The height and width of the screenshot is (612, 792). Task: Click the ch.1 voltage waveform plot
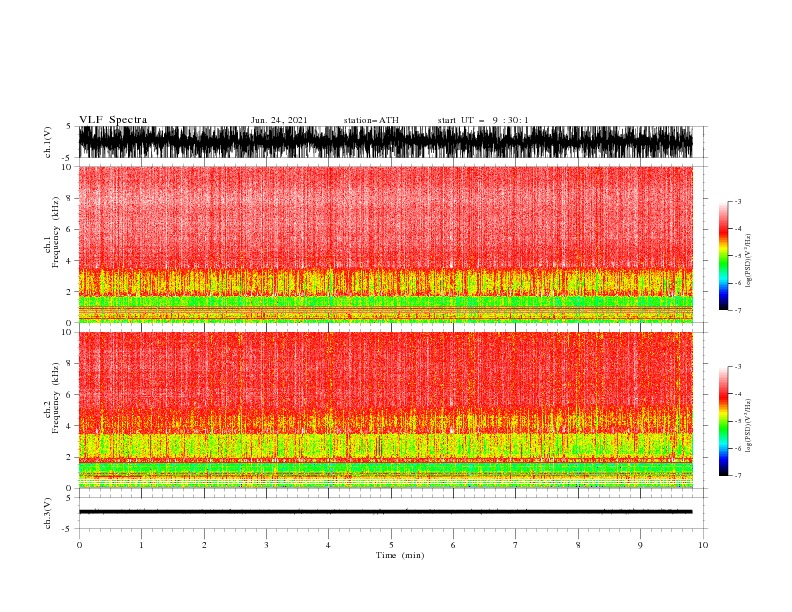point(385,142)
